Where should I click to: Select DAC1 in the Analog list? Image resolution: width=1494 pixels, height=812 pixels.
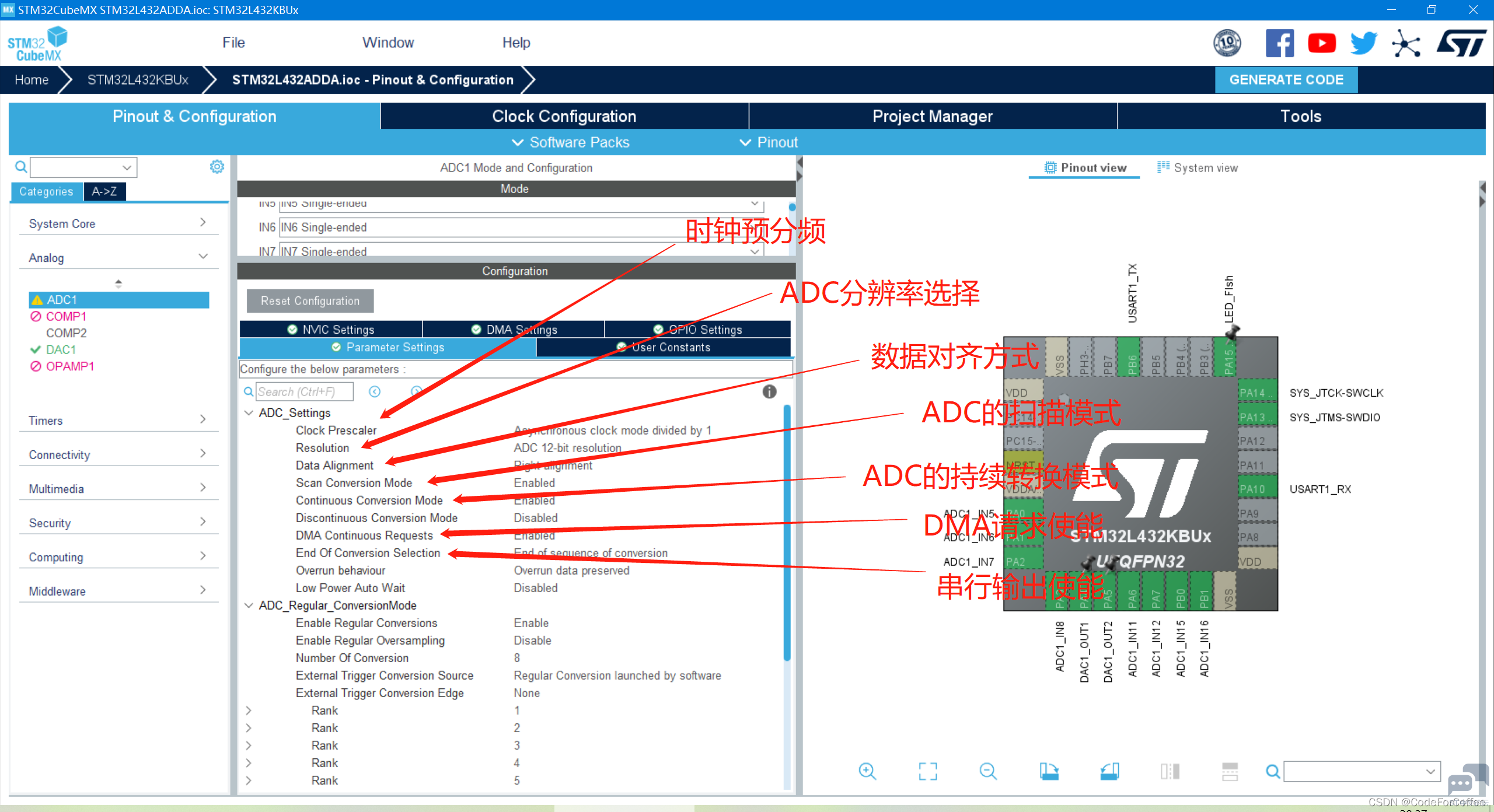(61, 350)
